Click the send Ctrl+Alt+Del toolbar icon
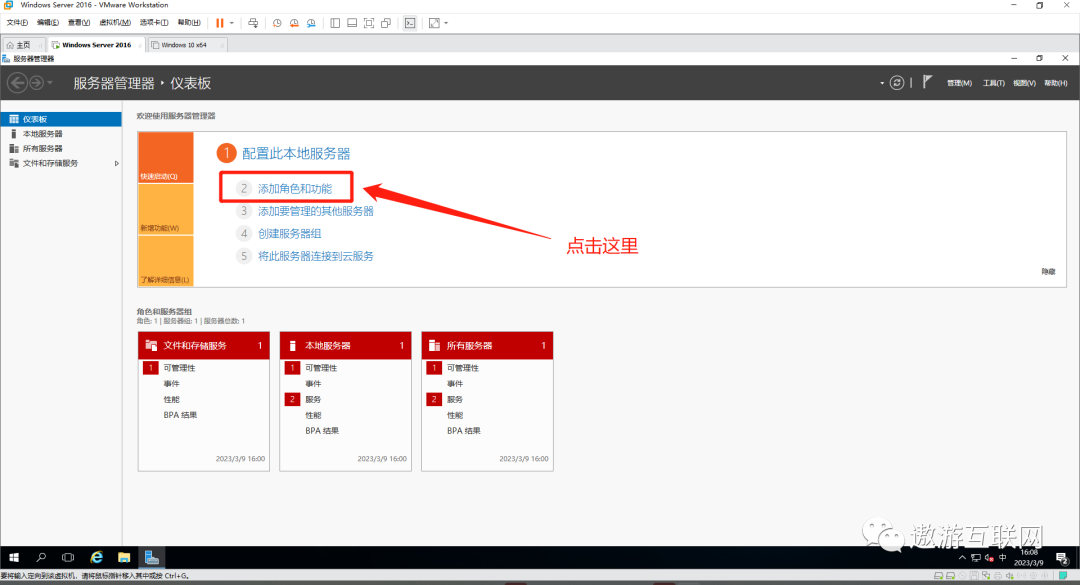The width and height of the screenshot is (1080, 585). pyautogui.click(x=253, y=23)
